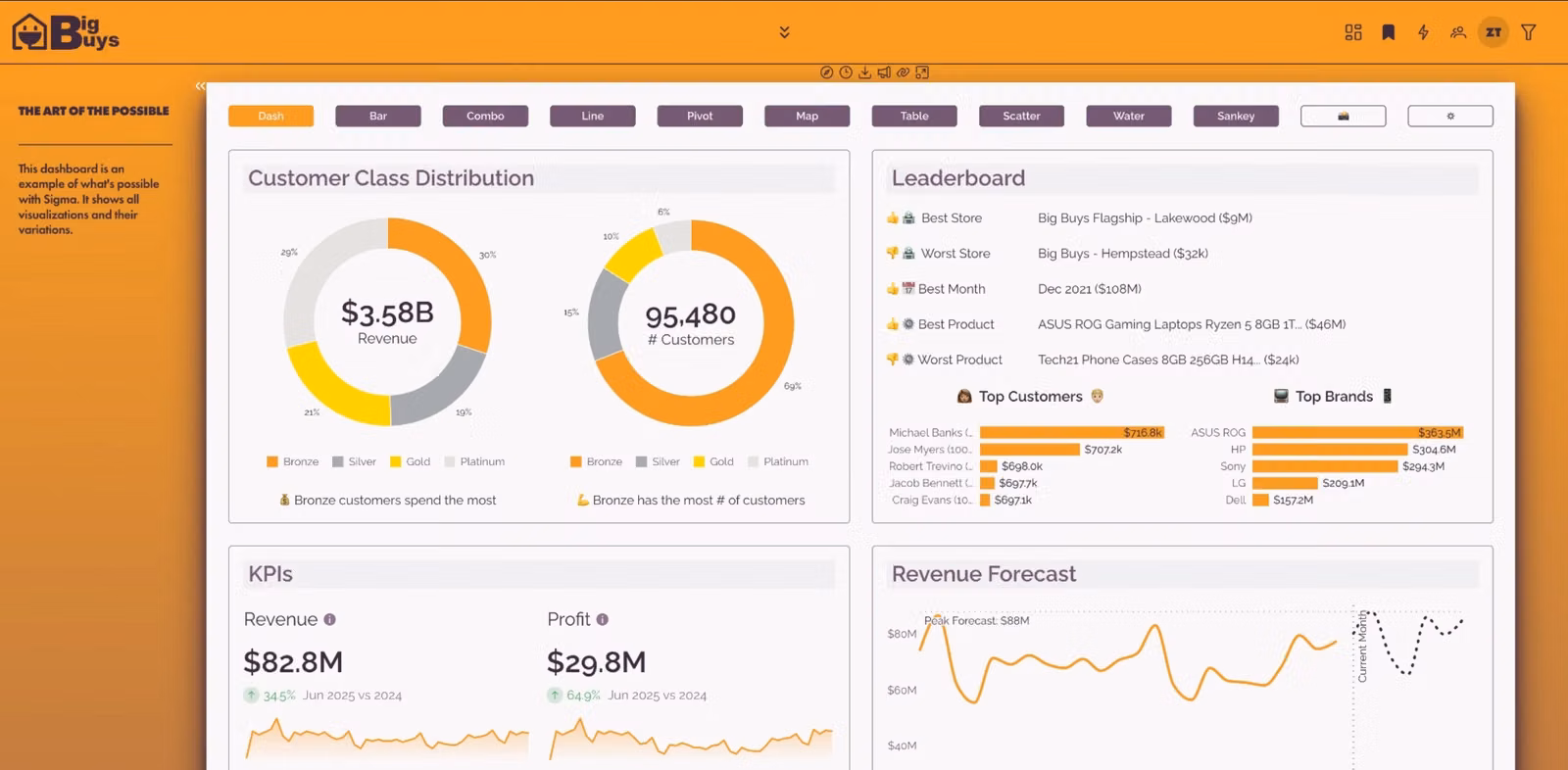Click the clock schedule icon
This screenshot has height=770, width=1568.
click(846, 72)
